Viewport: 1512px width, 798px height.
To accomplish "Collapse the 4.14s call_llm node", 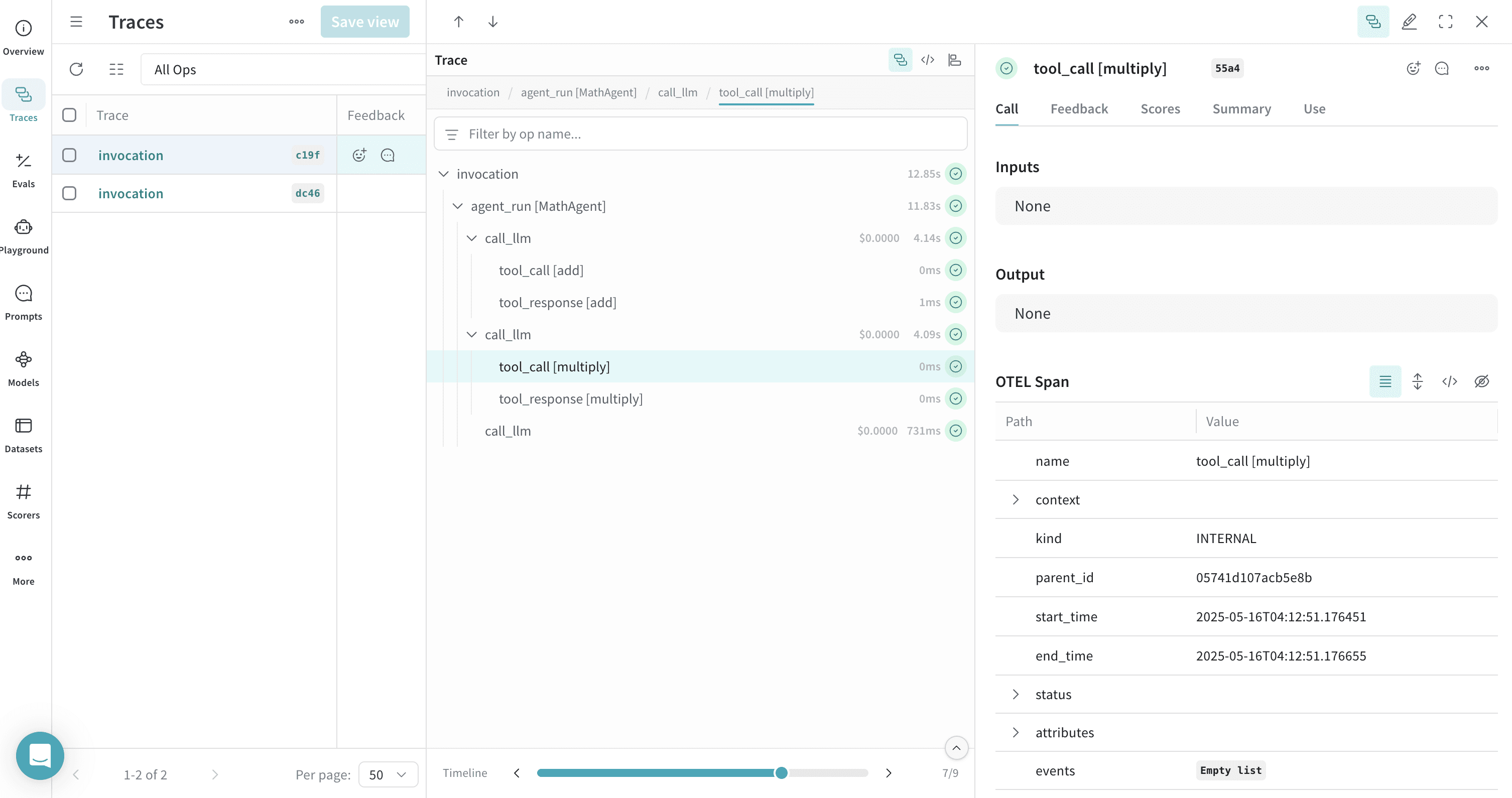I will (x=472, y=238).
